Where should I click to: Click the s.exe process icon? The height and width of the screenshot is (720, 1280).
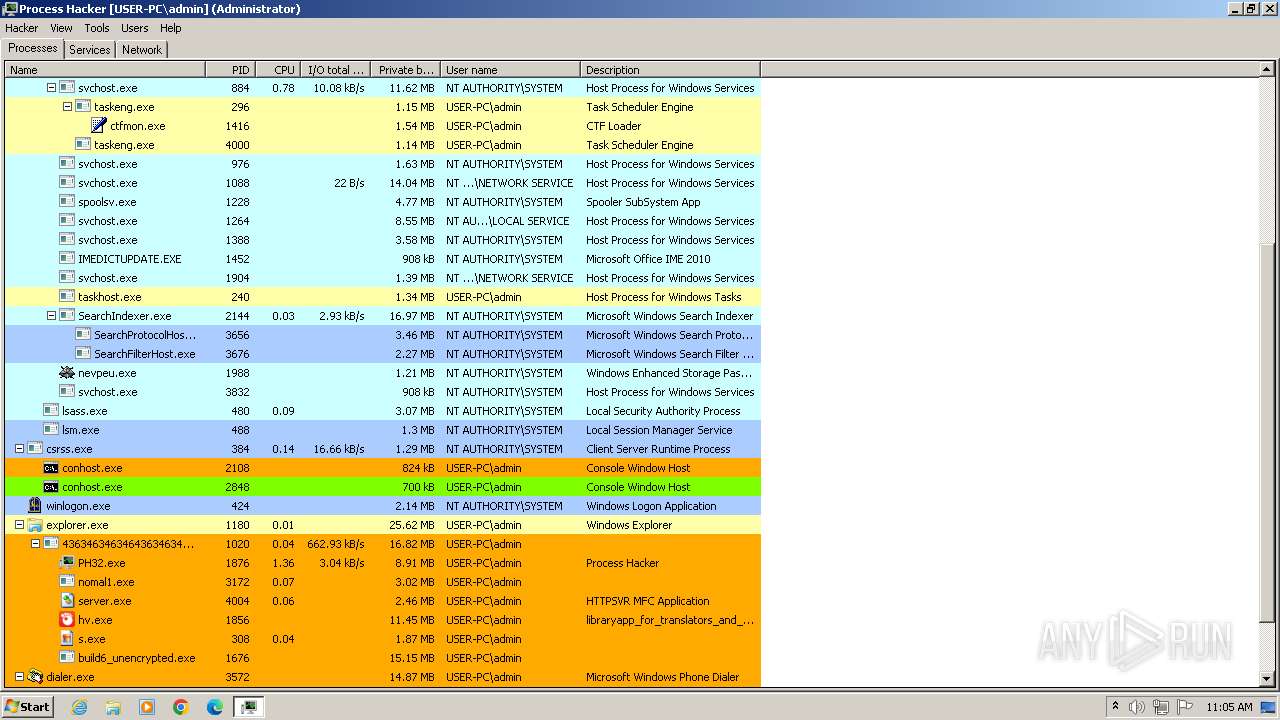pos(67,639)
